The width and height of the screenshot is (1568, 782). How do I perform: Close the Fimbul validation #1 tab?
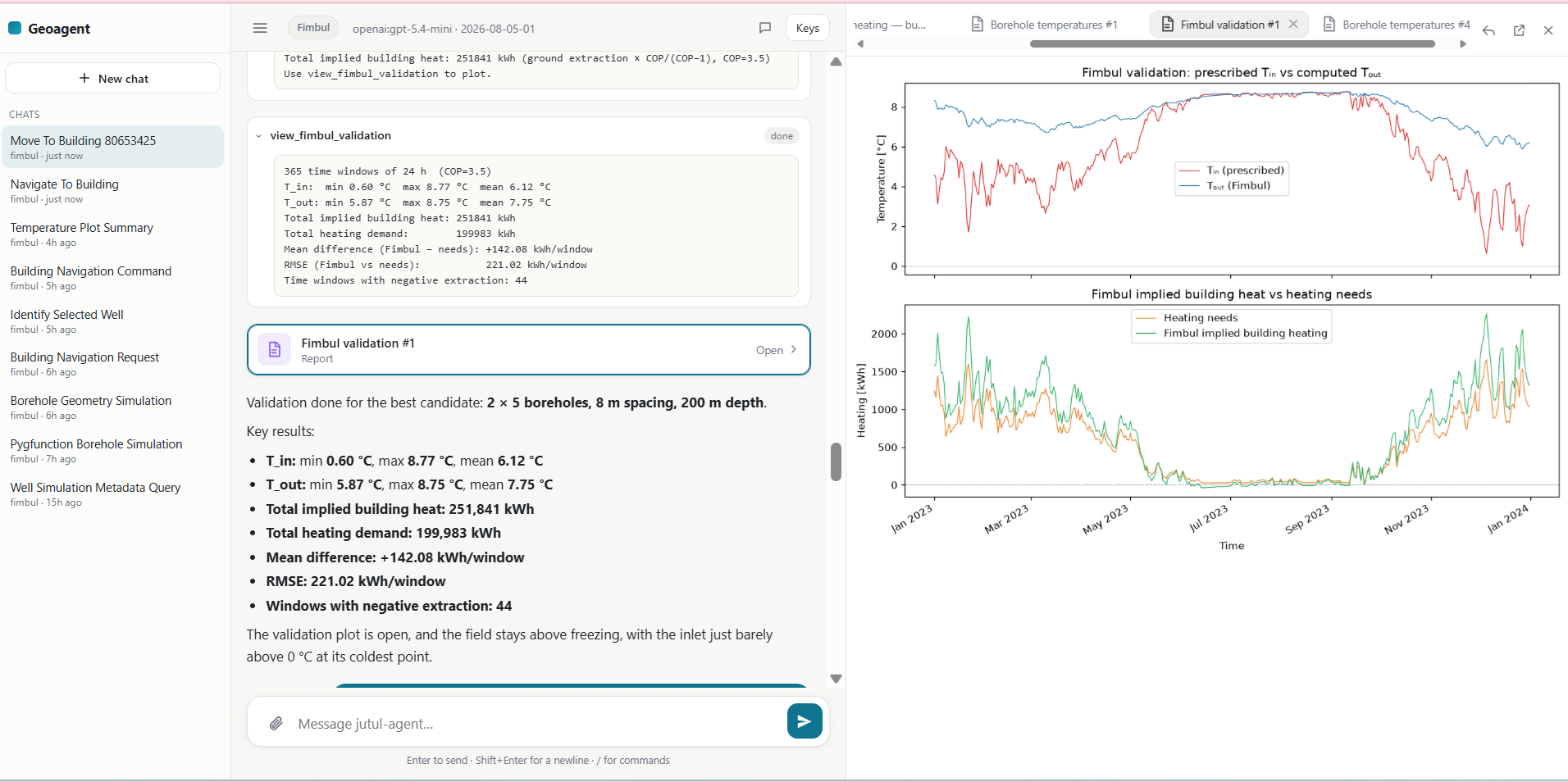coord(1293,25)
